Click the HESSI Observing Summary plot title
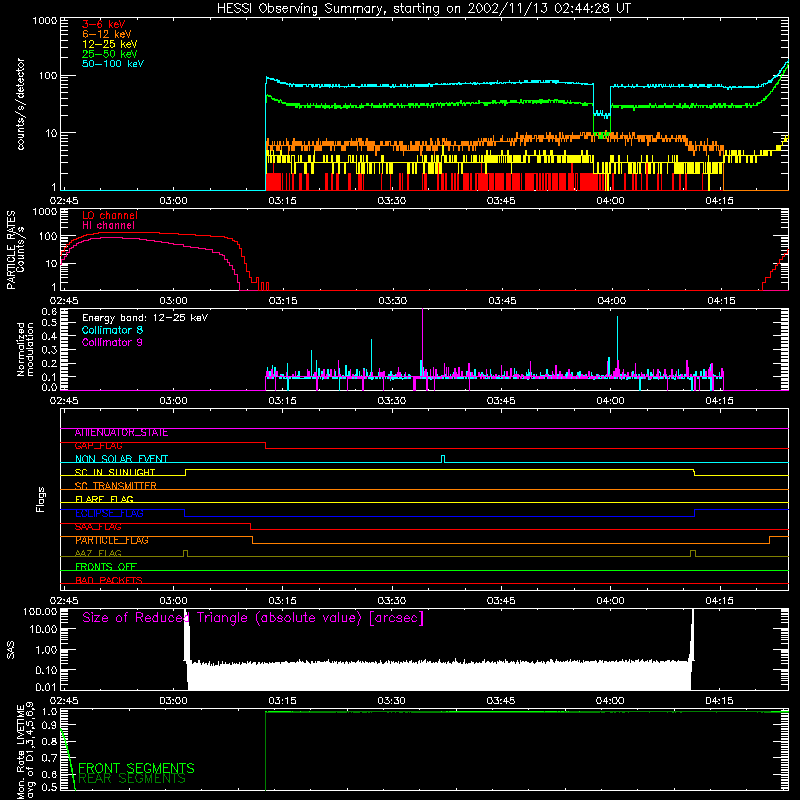This screenshot has width=800, height=800. [x=424, y=9]
